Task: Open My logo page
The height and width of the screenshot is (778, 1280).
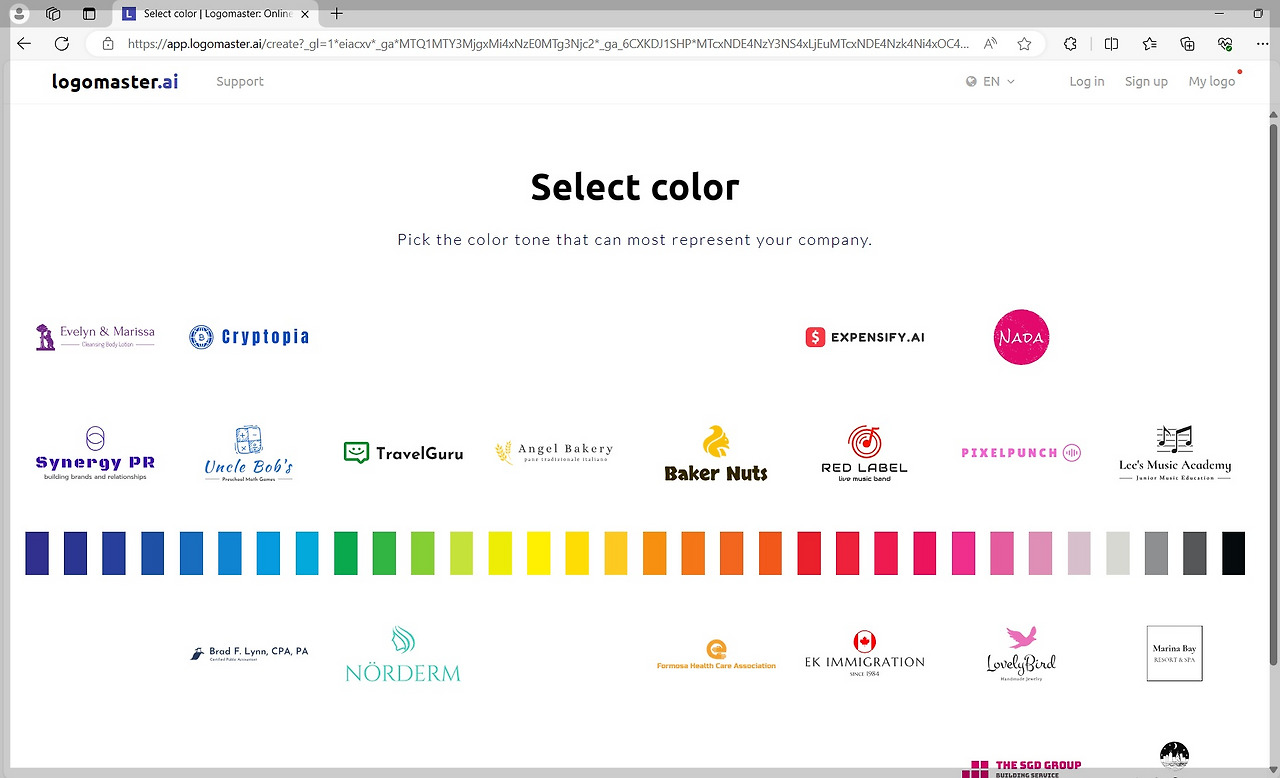Action: click(1212, 82)
